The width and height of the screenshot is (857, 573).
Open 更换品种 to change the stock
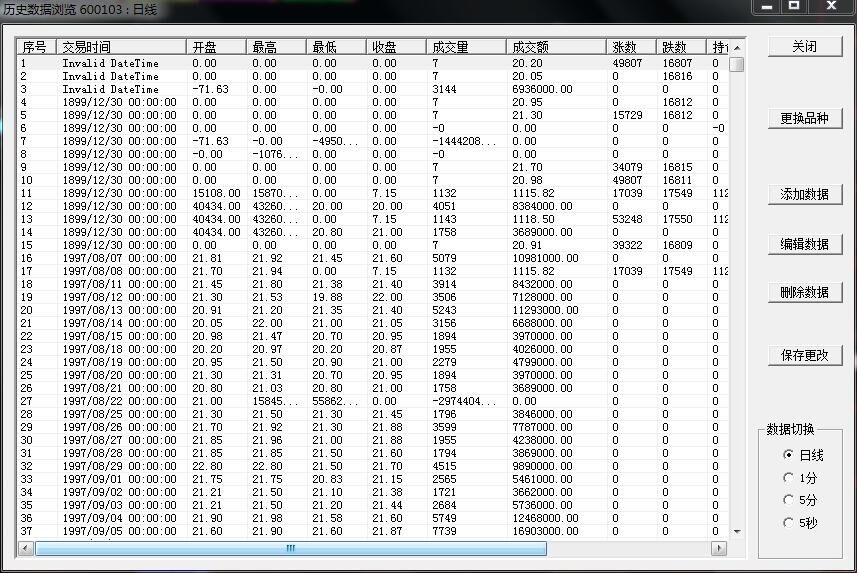pyautogui.click(x=805, y=118)
